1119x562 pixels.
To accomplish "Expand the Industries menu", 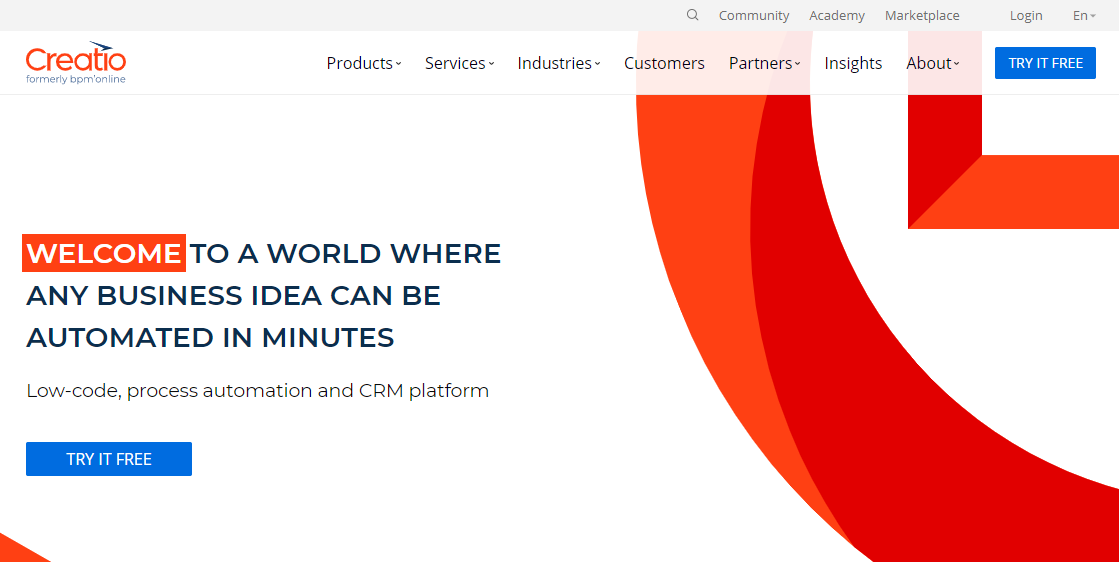I will pyautogui.click(x=559, y=63).
